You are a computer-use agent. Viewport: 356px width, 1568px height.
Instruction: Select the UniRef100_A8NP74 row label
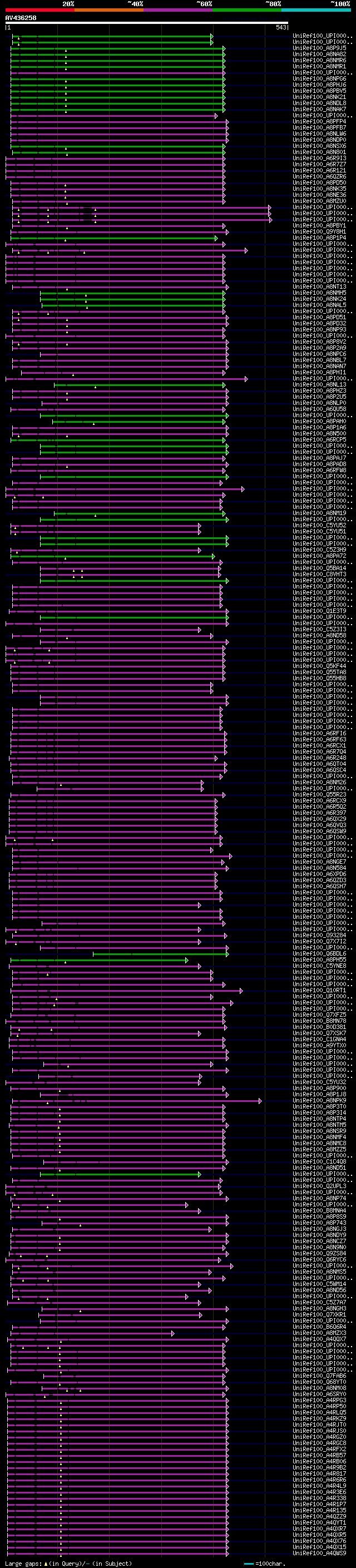point(319,1198)
